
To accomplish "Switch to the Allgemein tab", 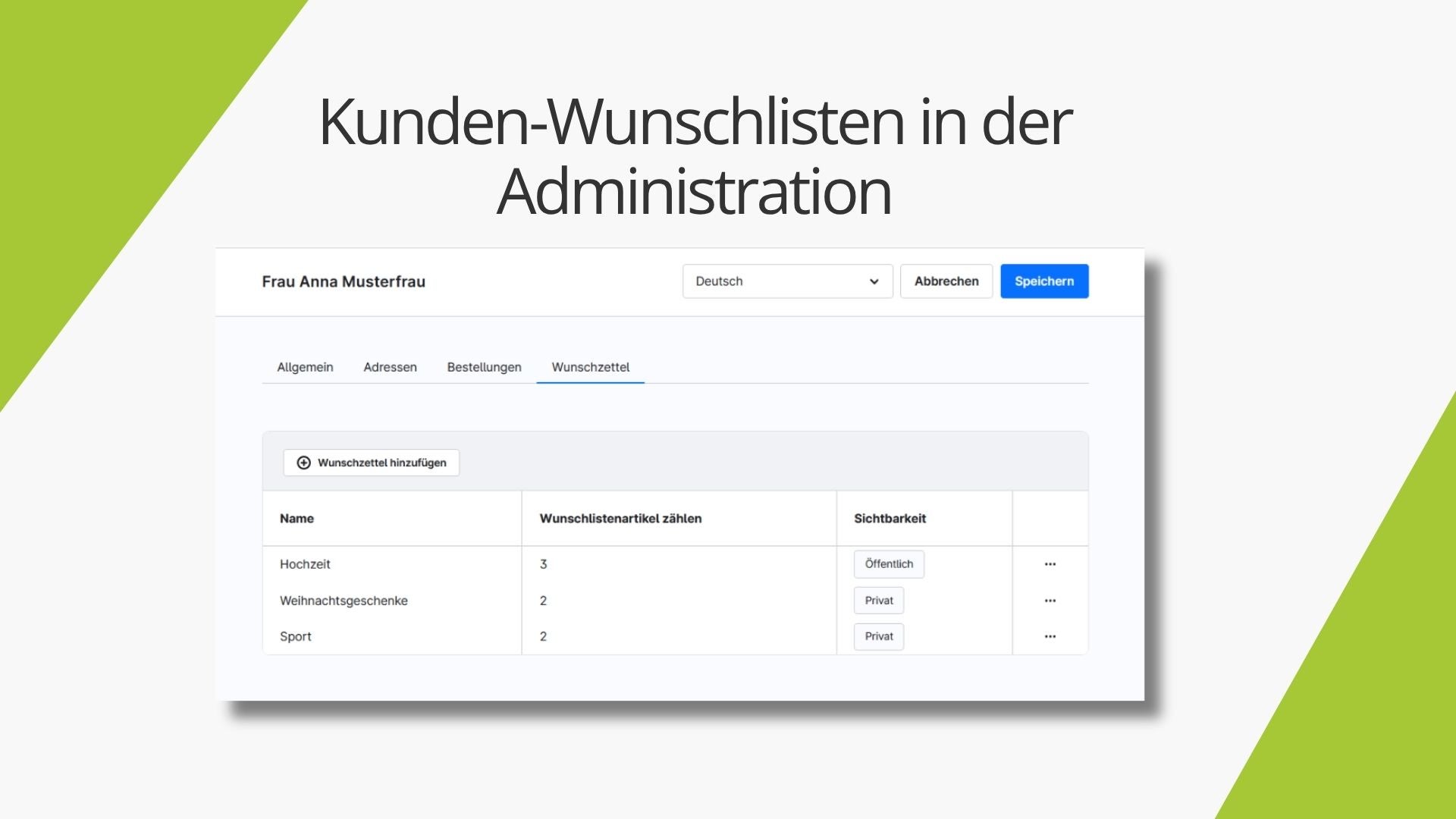I will pyautogui.click(x=305, y=367).
